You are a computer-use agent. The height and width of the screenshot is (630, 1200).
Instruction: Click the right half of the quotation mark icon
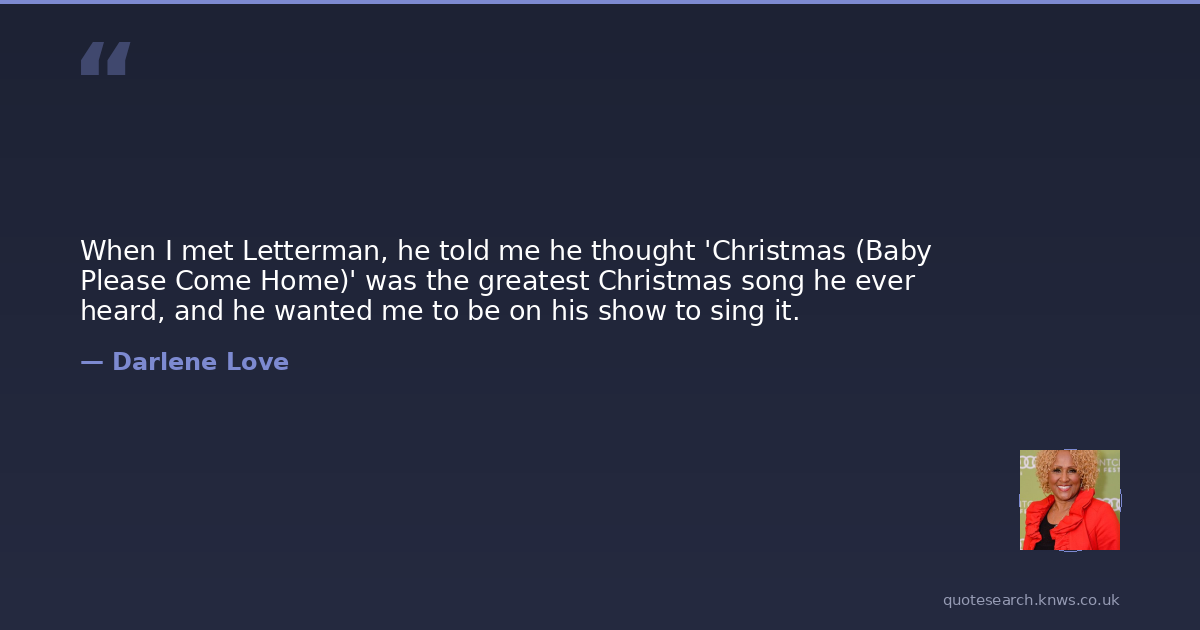pyautogui.click(x=118, y=59)
